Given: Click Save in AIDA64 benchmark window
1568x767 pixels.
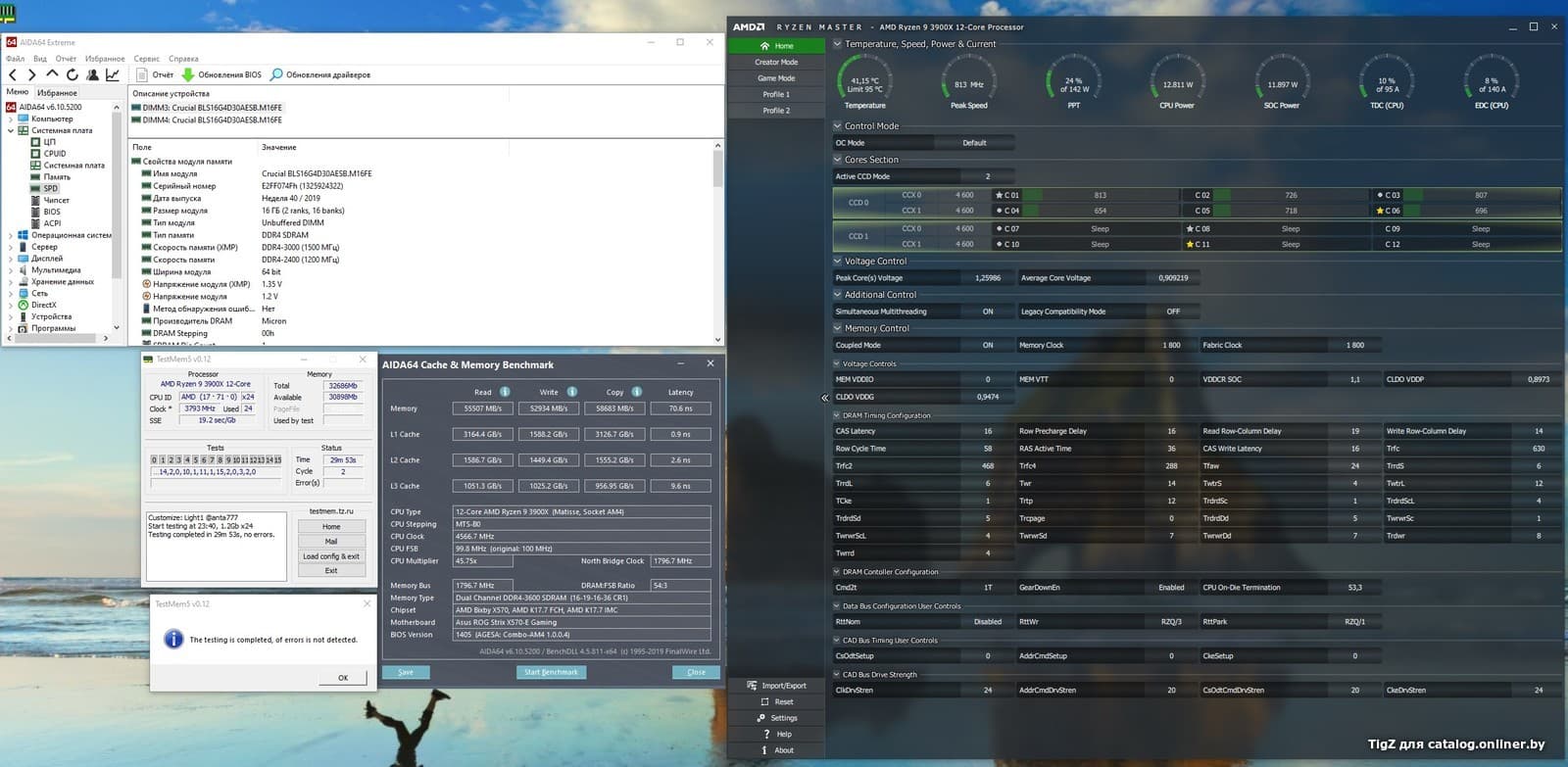Looking at the screenshot, I should point(406,672).
